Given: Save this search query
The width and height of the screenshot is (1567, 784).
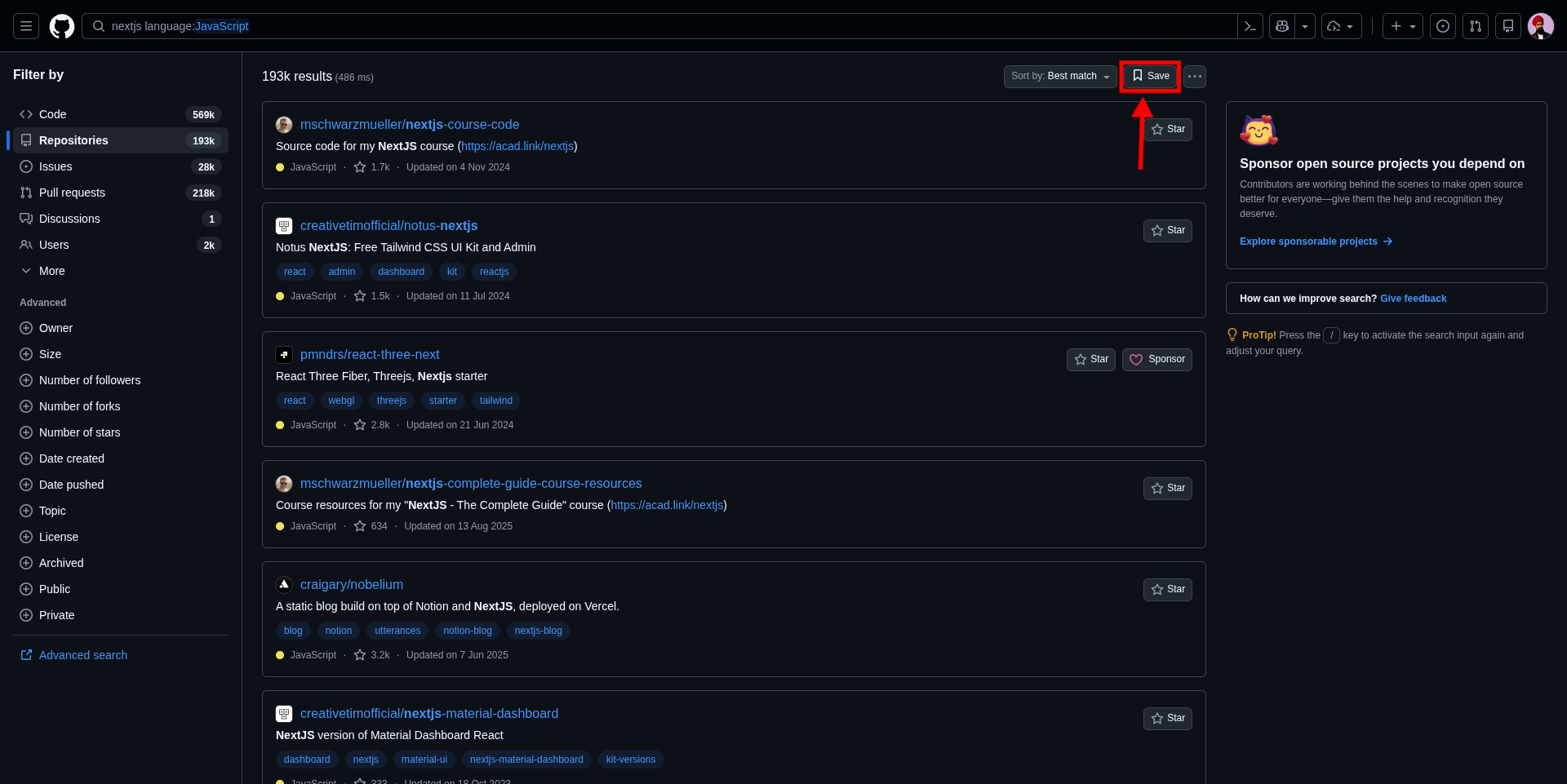Looking at the screenshot, I should [x=1151, y=76].
